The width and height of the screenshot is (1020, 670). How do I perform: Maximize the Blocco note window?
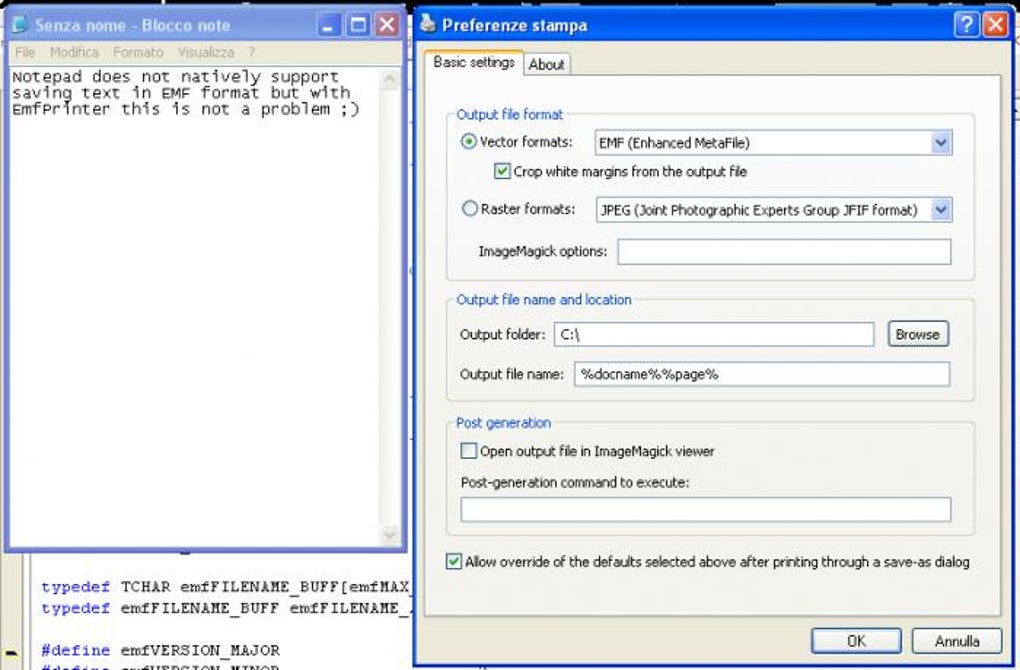coord(358,25)
